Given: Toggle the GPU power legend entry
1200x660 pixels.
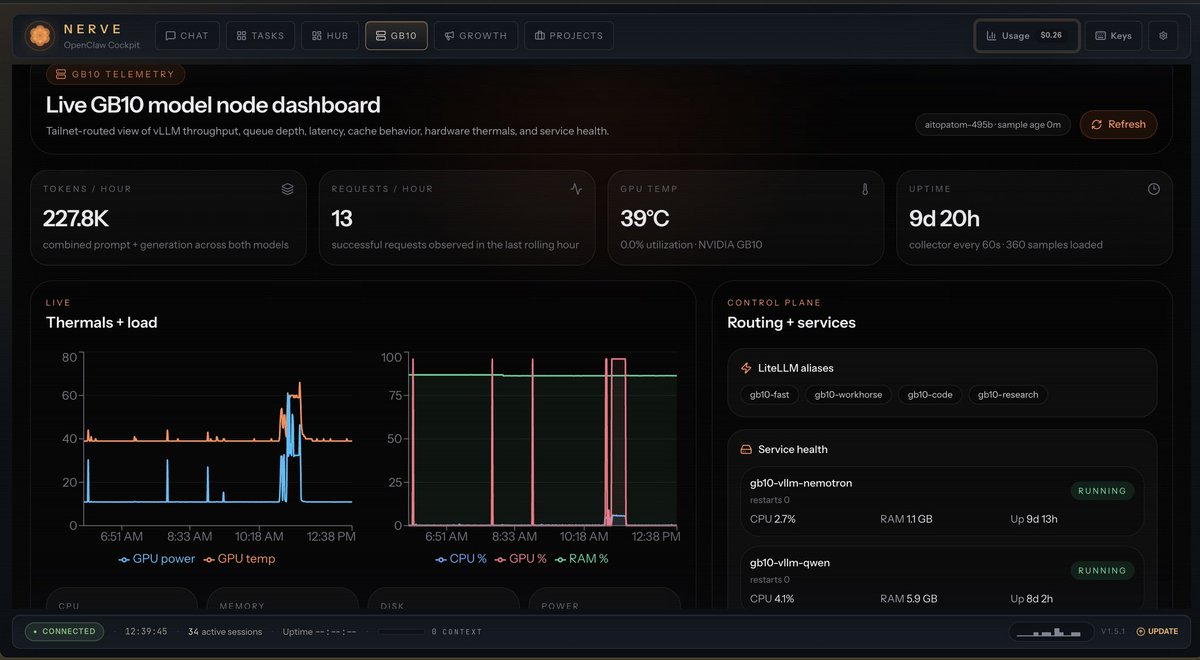Looking at the screenshot, I should 157,559.
